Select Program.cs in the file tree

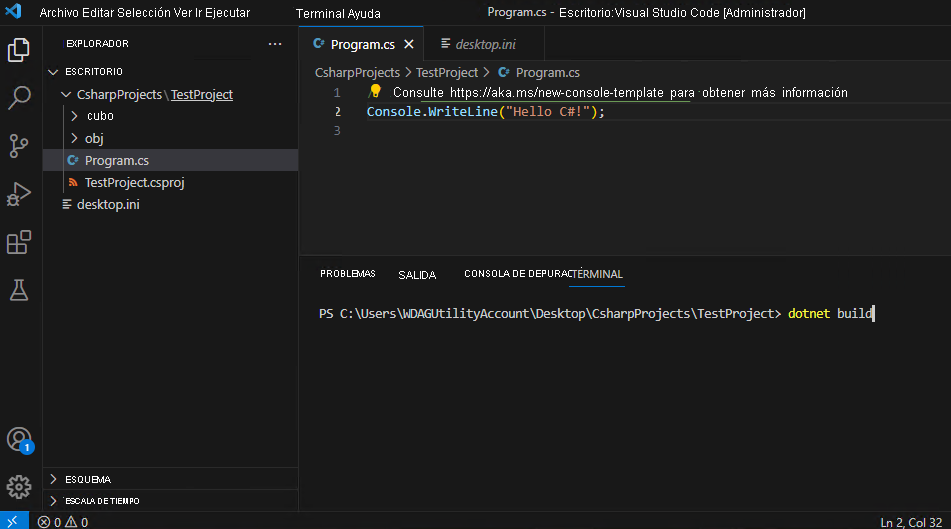170,160
